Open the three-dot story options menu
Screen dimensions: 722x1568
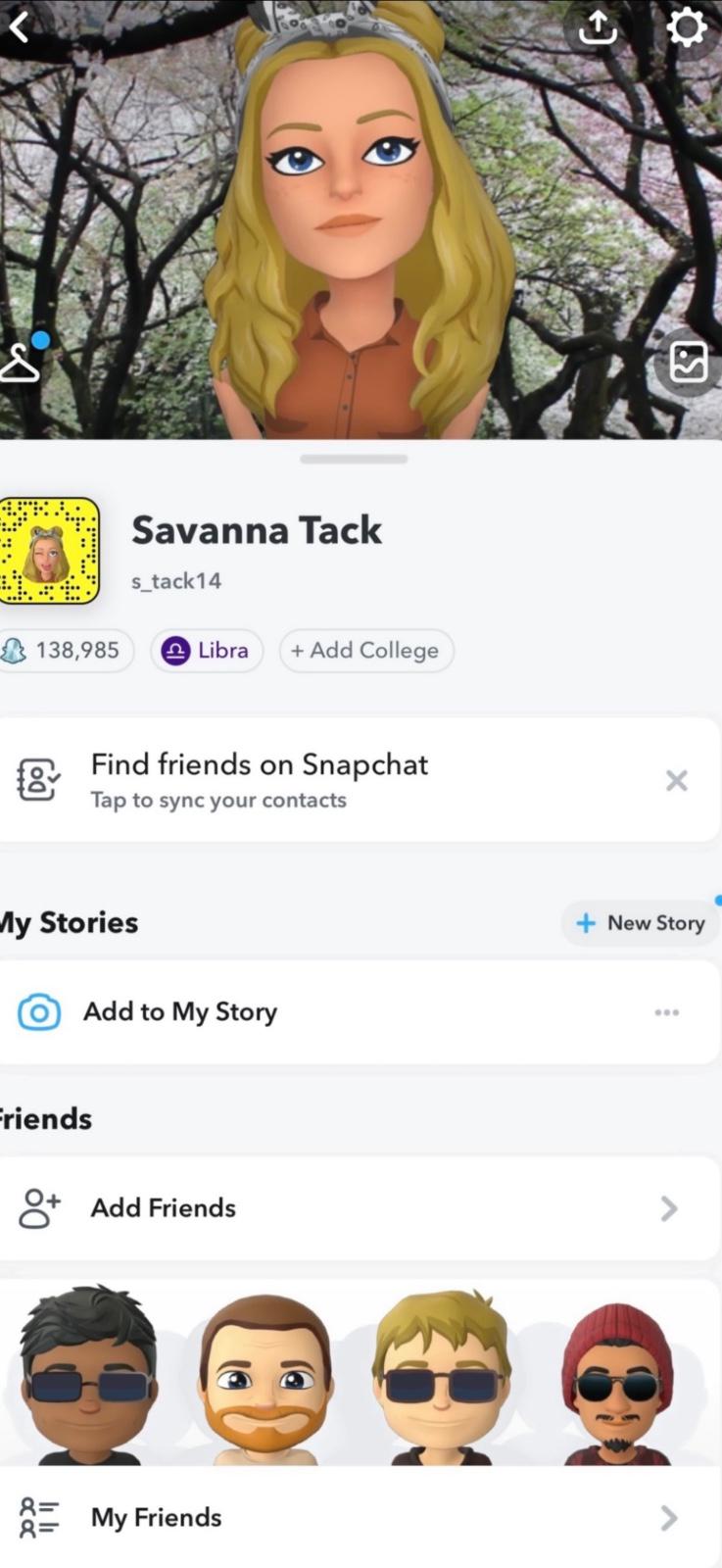click(667, 1012)
